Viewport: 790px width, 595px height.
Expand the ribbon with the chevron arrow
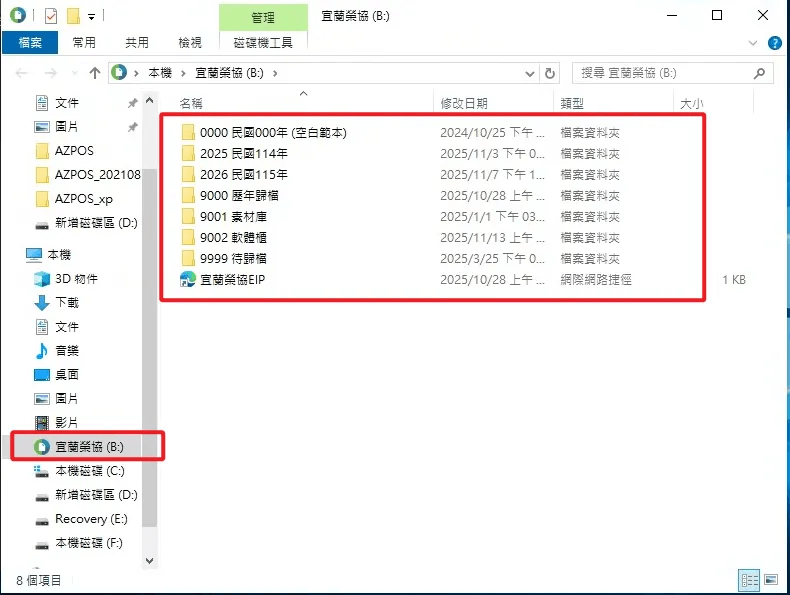[x=757, y=43]
